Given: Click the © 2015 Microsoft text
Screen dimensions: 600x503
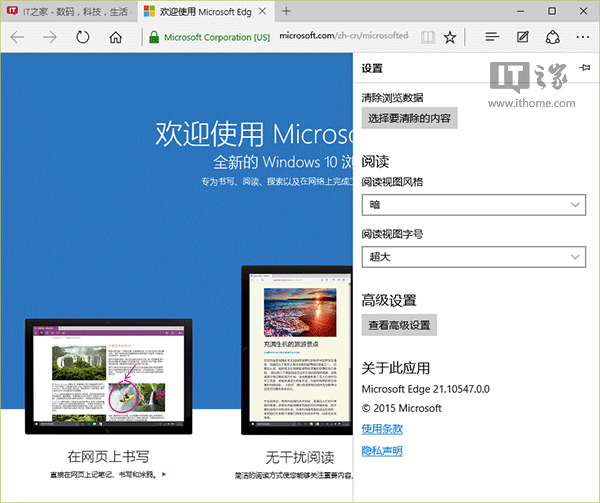Looking at the screenshot, I should (x=401, y=408).
